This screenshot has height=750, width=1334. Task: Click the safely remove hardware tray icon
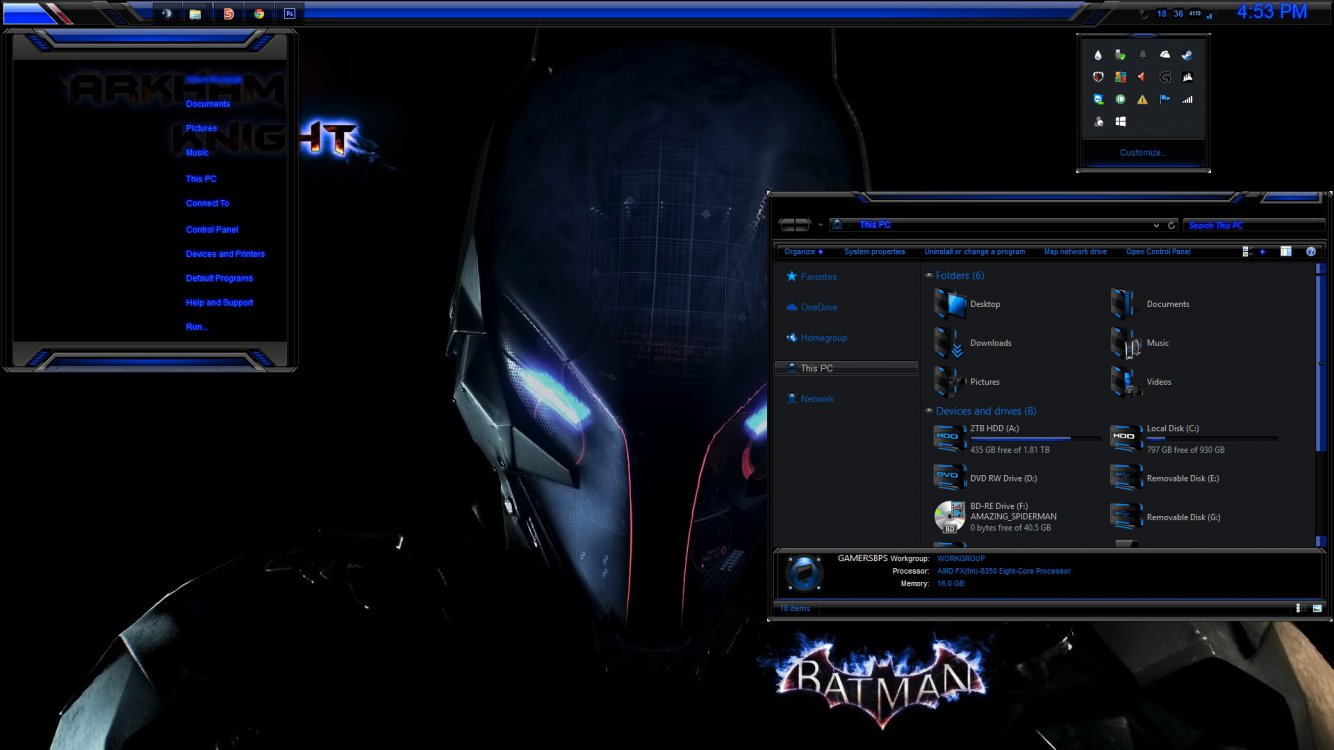[1120, 55]
